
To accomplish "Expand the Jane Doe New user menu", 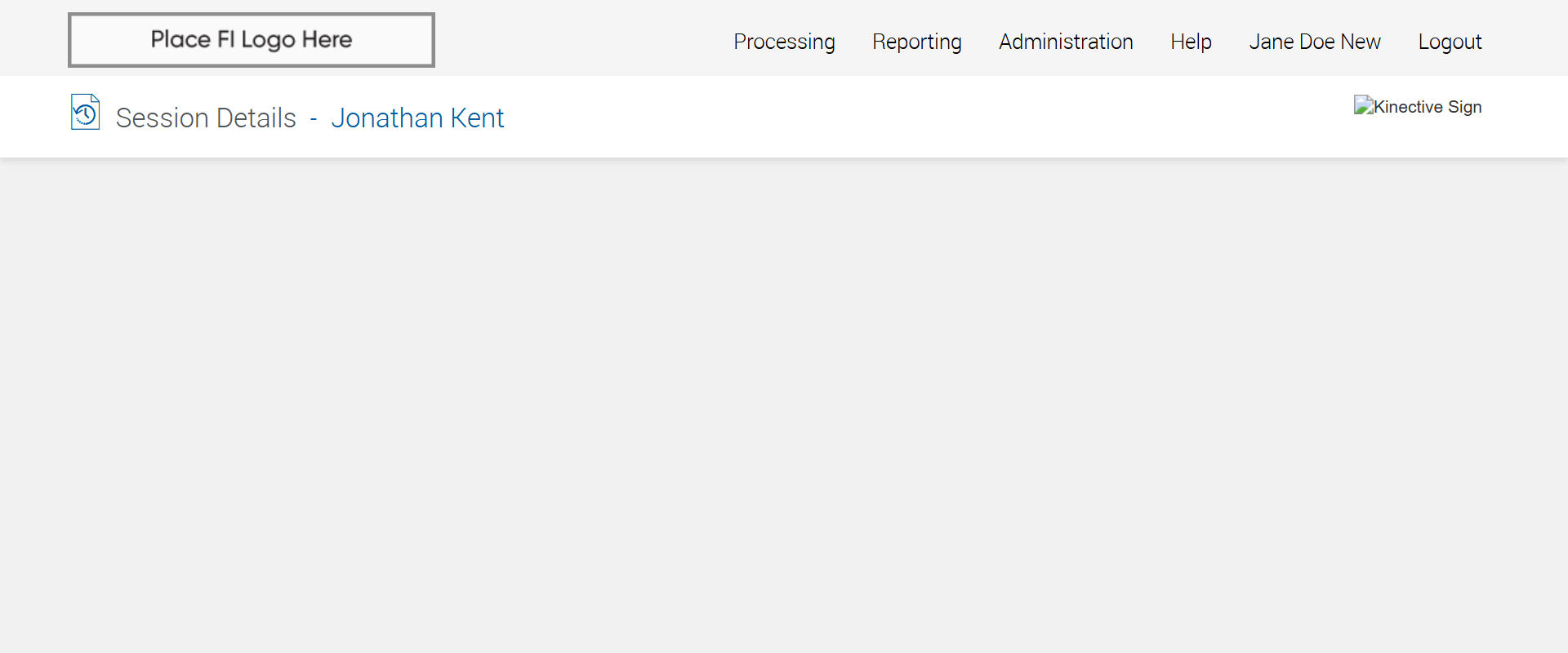I will (1314, 42).
